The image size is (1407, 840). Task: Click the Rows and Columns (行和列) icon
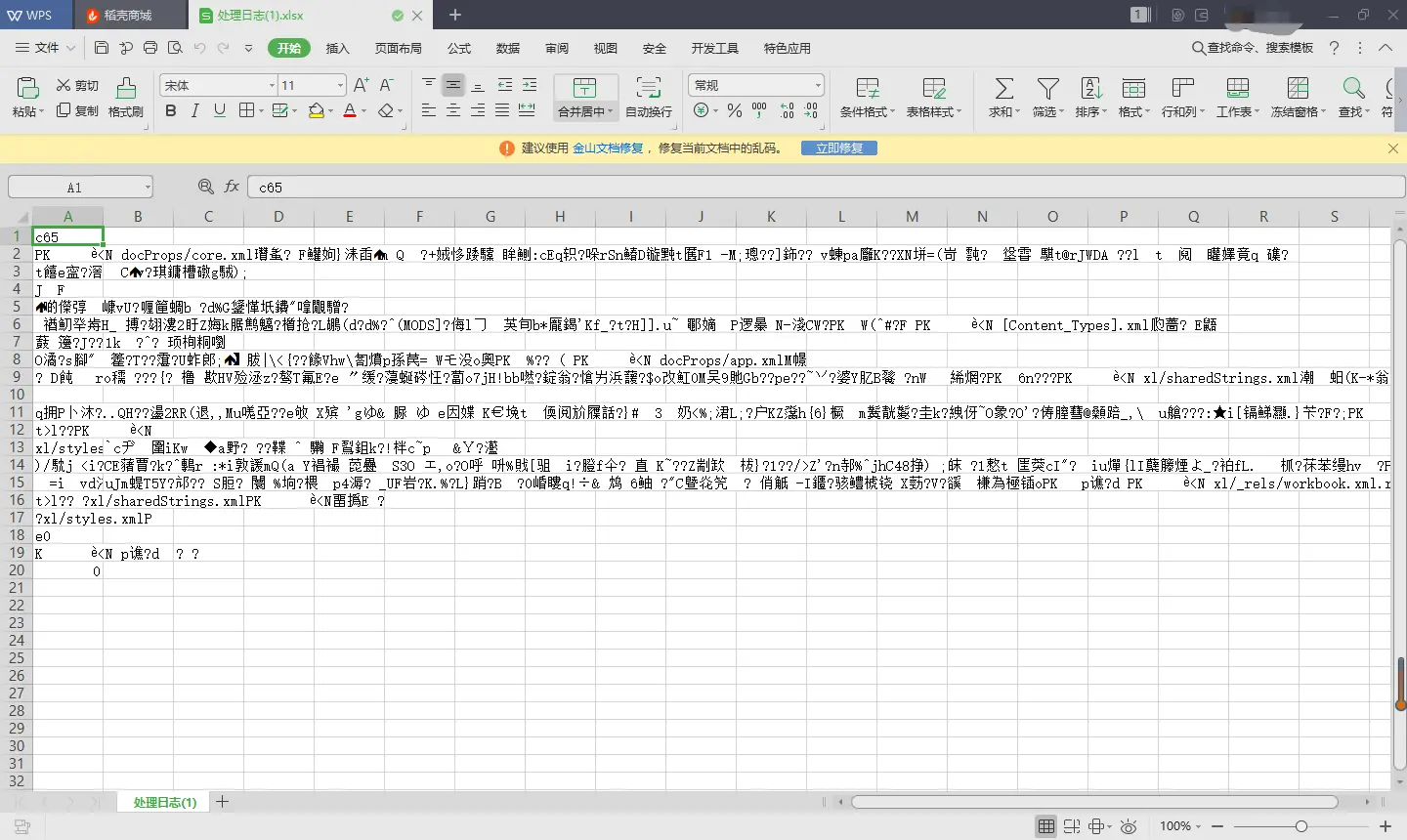1182,89
